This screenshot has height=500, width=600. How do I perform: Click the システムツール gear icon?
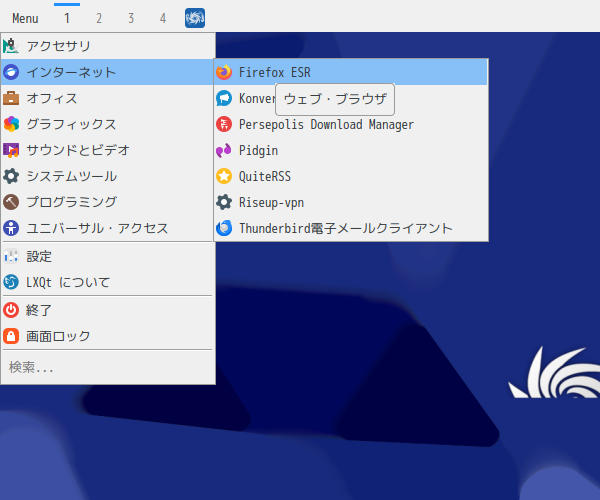pos(11,176)
